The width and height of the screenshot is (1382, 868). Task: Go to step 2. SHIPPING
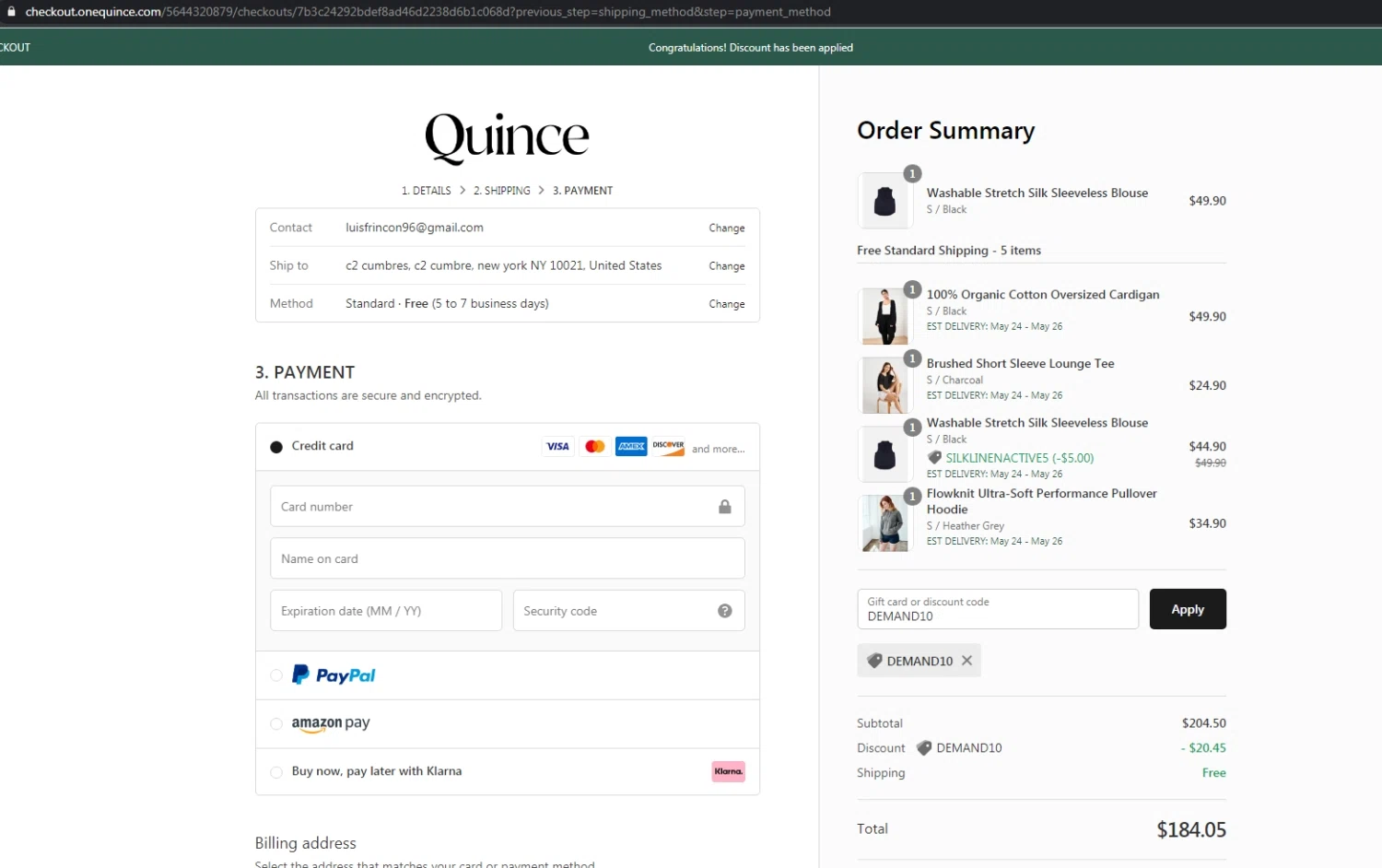point(502,191)
